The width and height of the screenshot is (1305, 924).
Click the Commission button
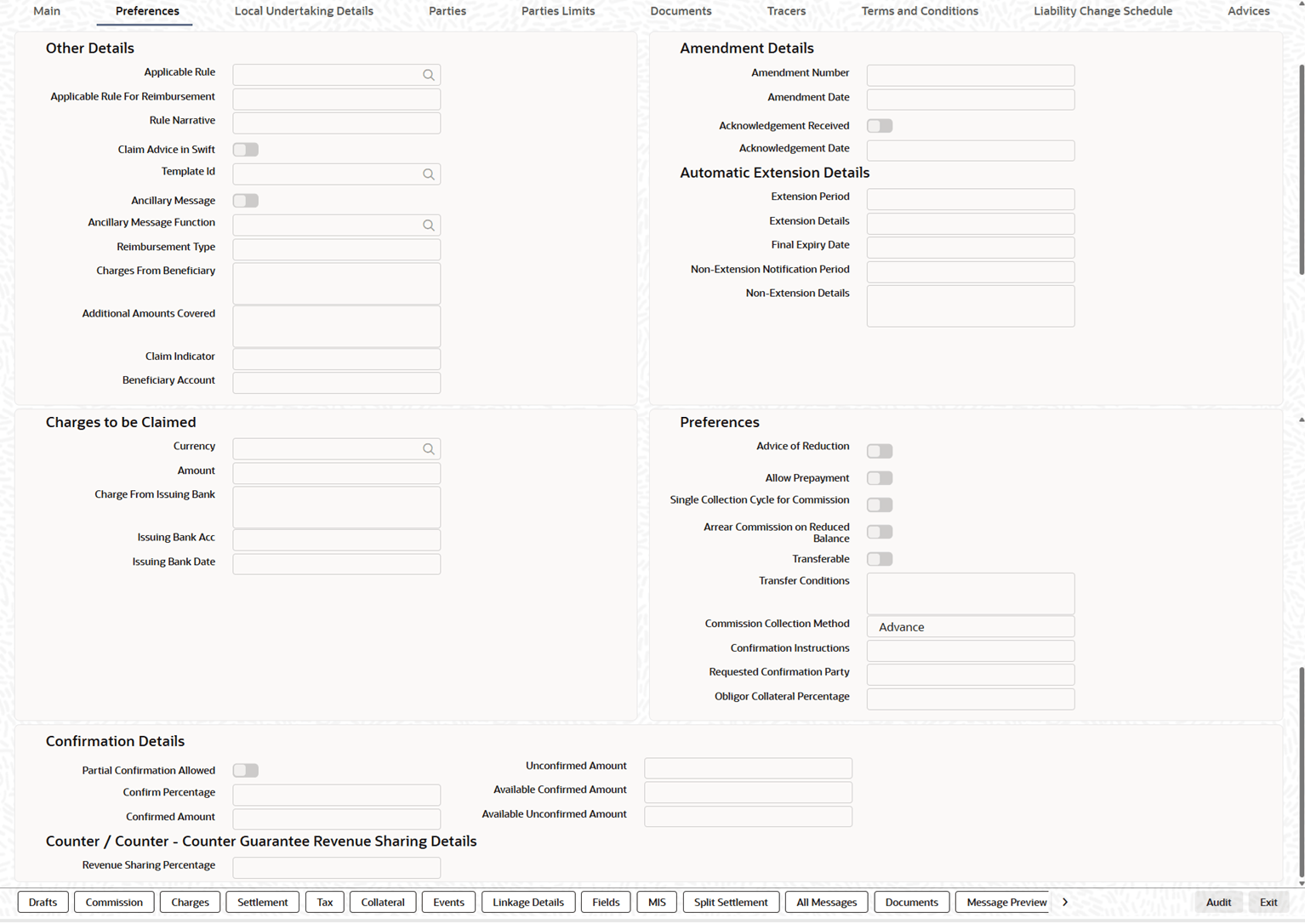(114, 902)
